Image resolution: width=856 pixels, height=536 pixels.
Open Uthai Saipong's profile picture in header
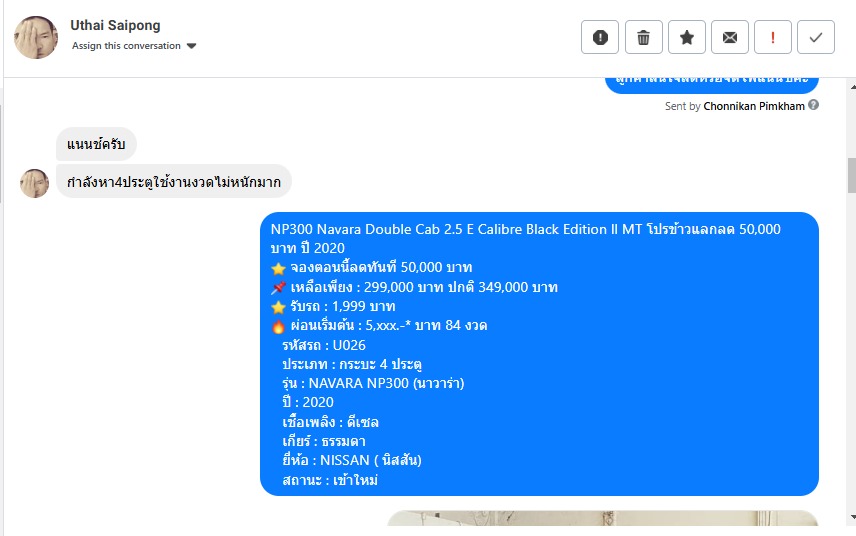coord(36,37)
